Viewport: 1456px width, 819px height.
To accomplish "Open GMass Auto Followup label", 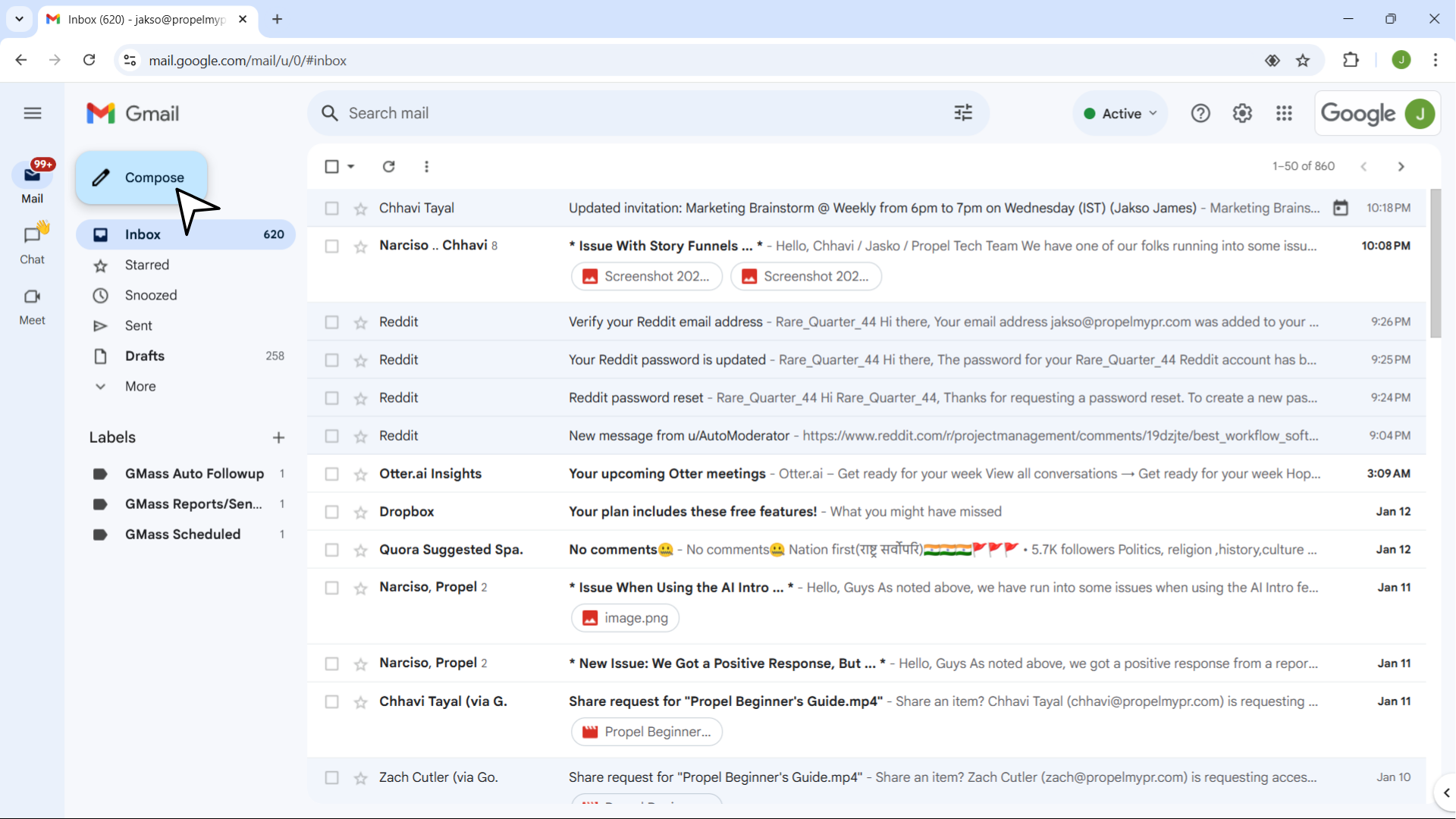I will click(186, 473).
